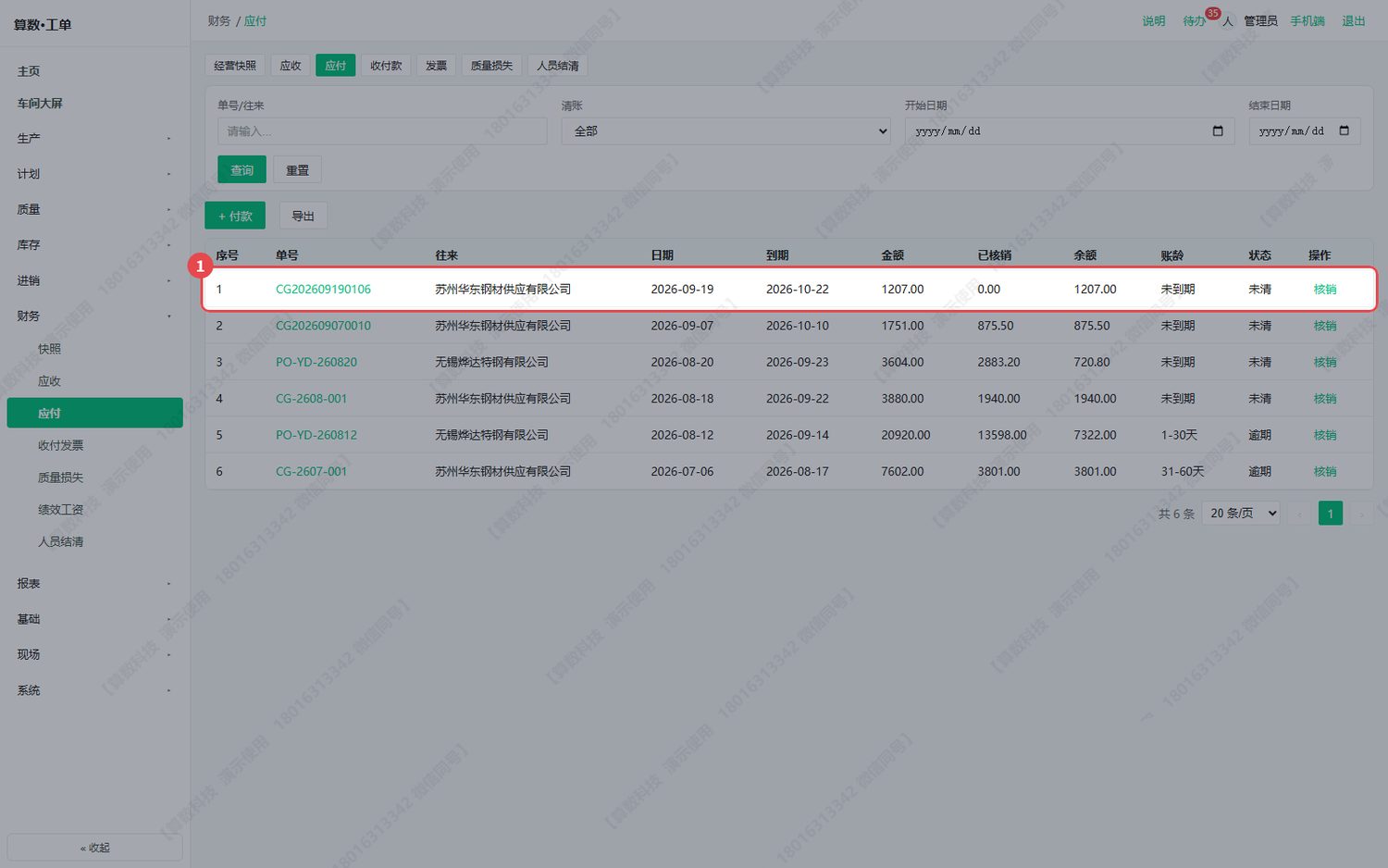Click 核销 for order CG202609190106
The width and height of the screenshot is (1388, 868).
click(1325, 290)
